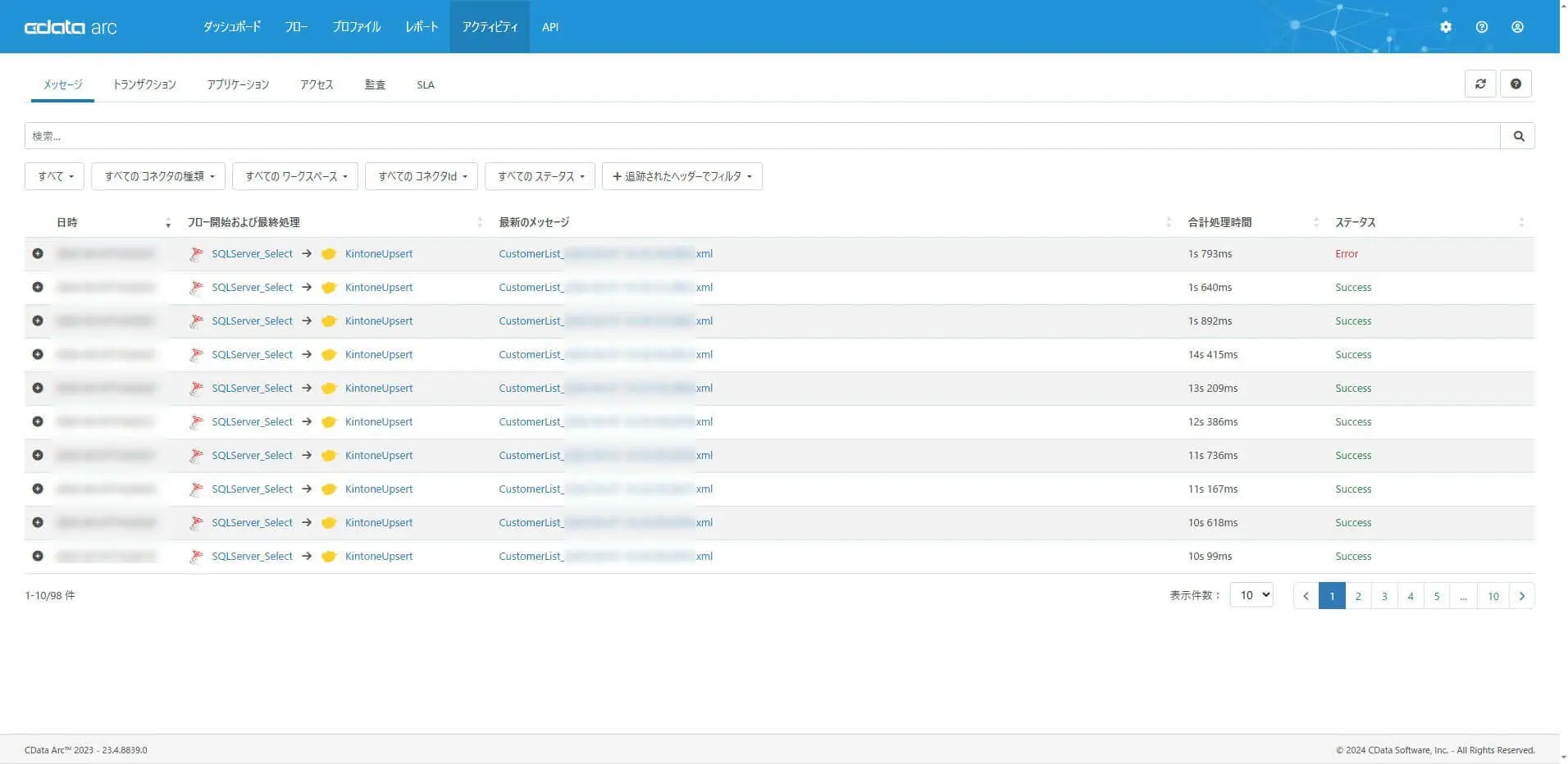Expand the last row with 10s 99ms time
Viewport: 1568px width, 764px height.
pyautogui.click(x=38, y=557)
